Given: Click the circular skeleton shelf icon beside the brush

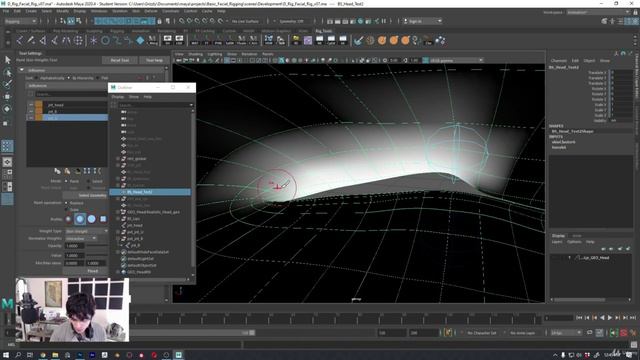Looking at the screenshot, I should [370, 40].
